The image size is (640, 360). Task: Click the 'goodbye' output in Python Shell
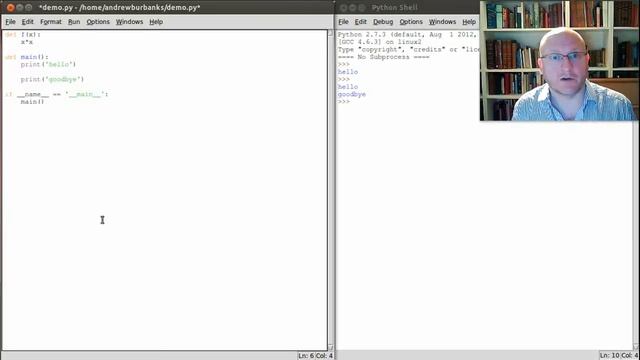click(x=351, y=94)
